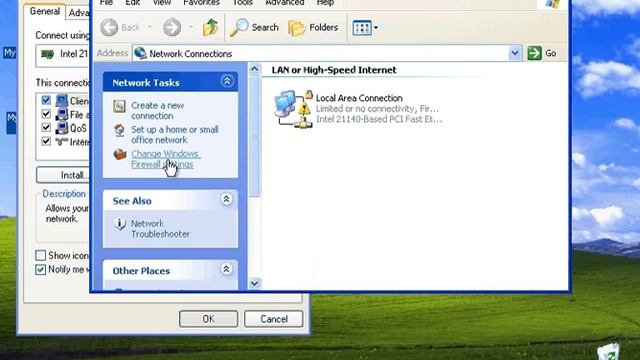Toggle the Notify me checkbox
This screenshot has width=640, height=360.
coord(40,269)
